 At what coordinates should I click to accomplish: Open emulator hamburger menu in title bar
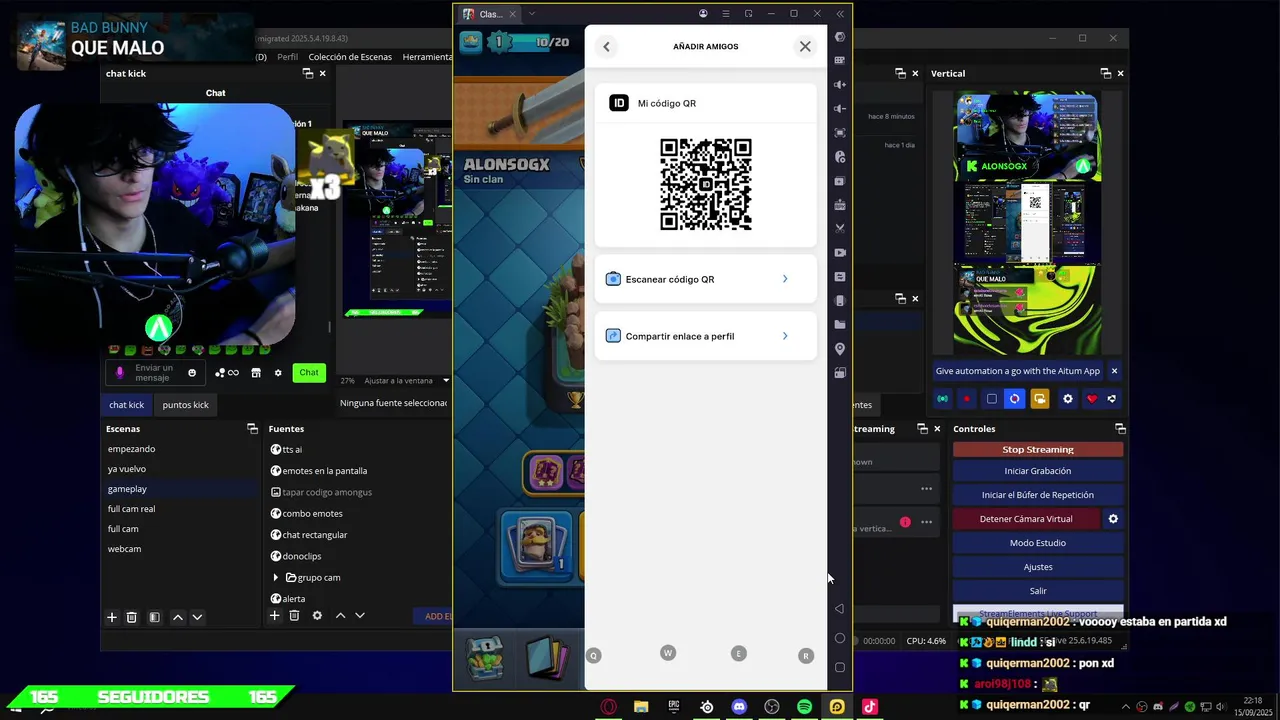(x=726, y=14)
